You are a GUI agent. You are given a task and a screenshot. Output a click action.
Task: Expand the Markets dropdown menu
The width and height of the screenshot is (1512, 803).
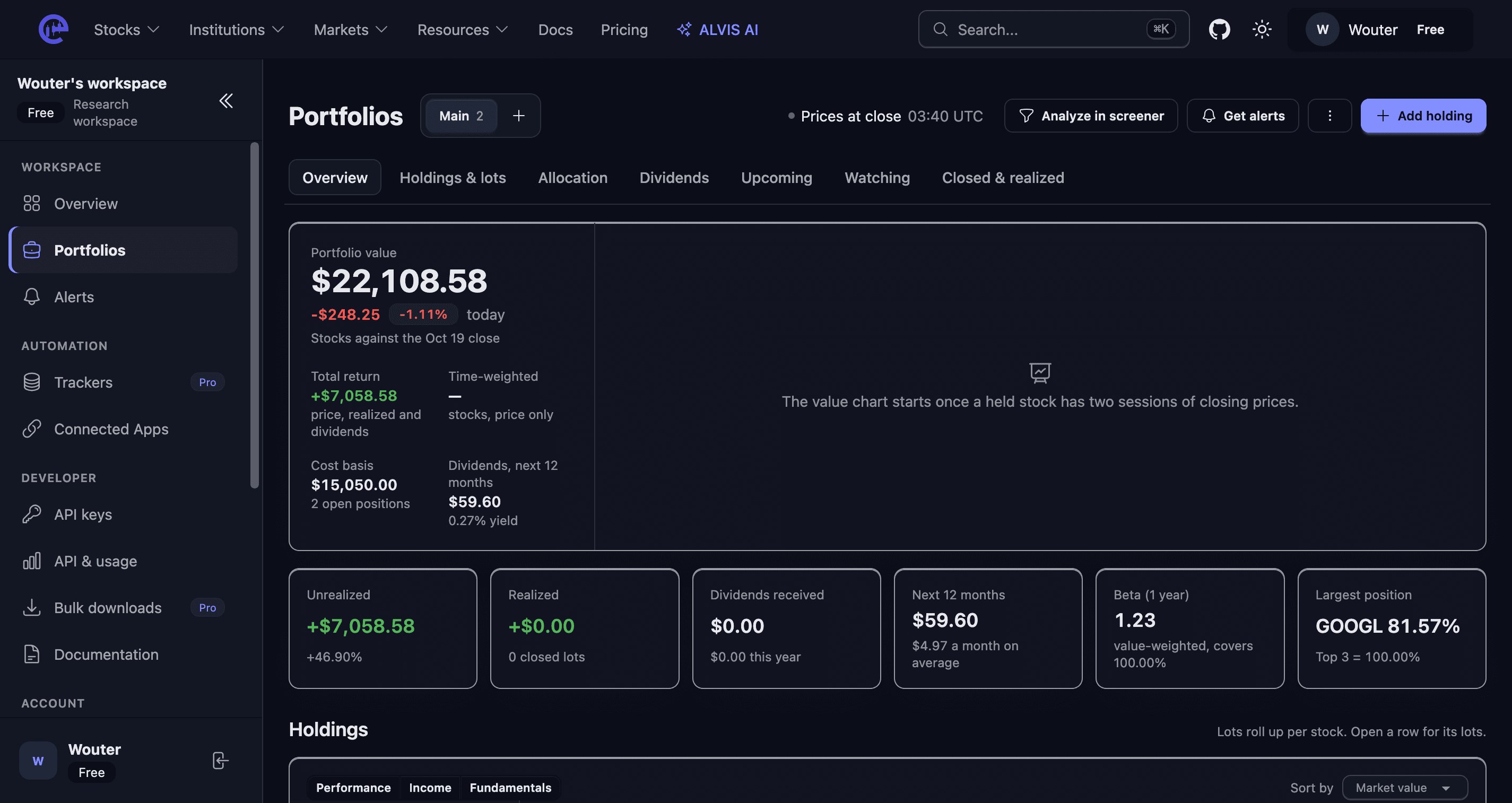[351, 29]
